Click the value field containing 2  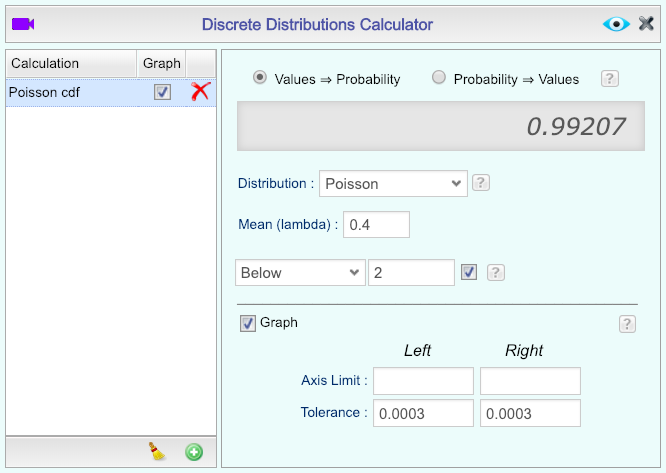pos(411,273)
